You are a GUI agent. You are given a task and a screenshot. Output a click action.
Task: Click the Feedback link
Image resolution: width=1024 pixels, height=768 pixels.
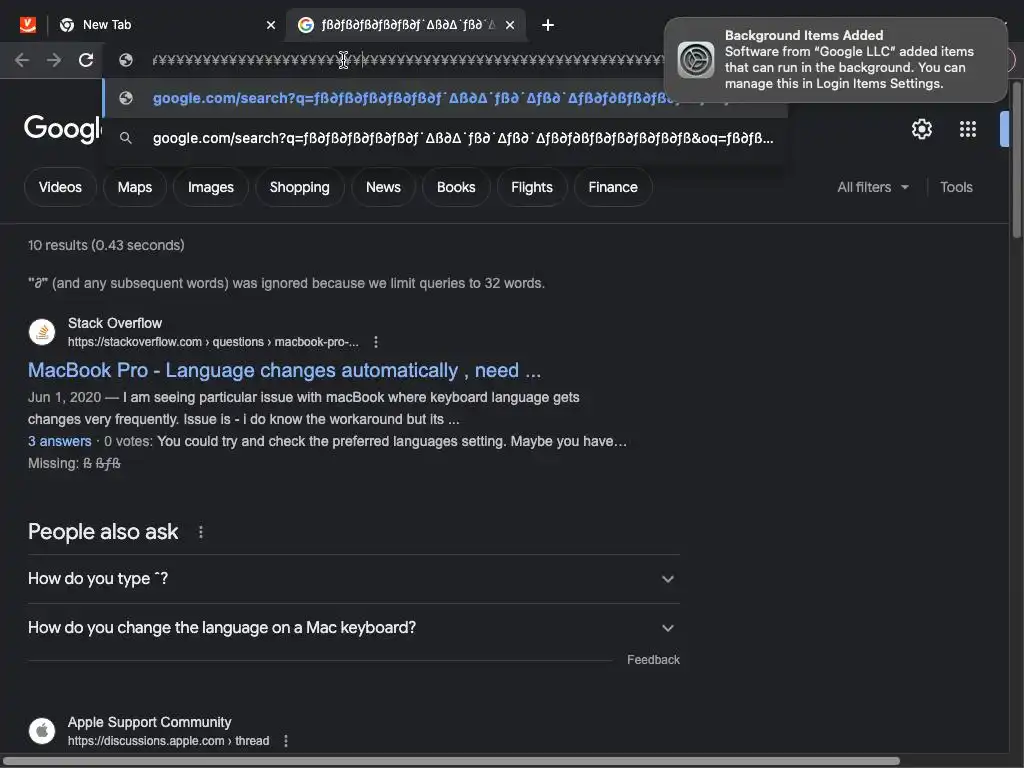(x=653, y=660)
